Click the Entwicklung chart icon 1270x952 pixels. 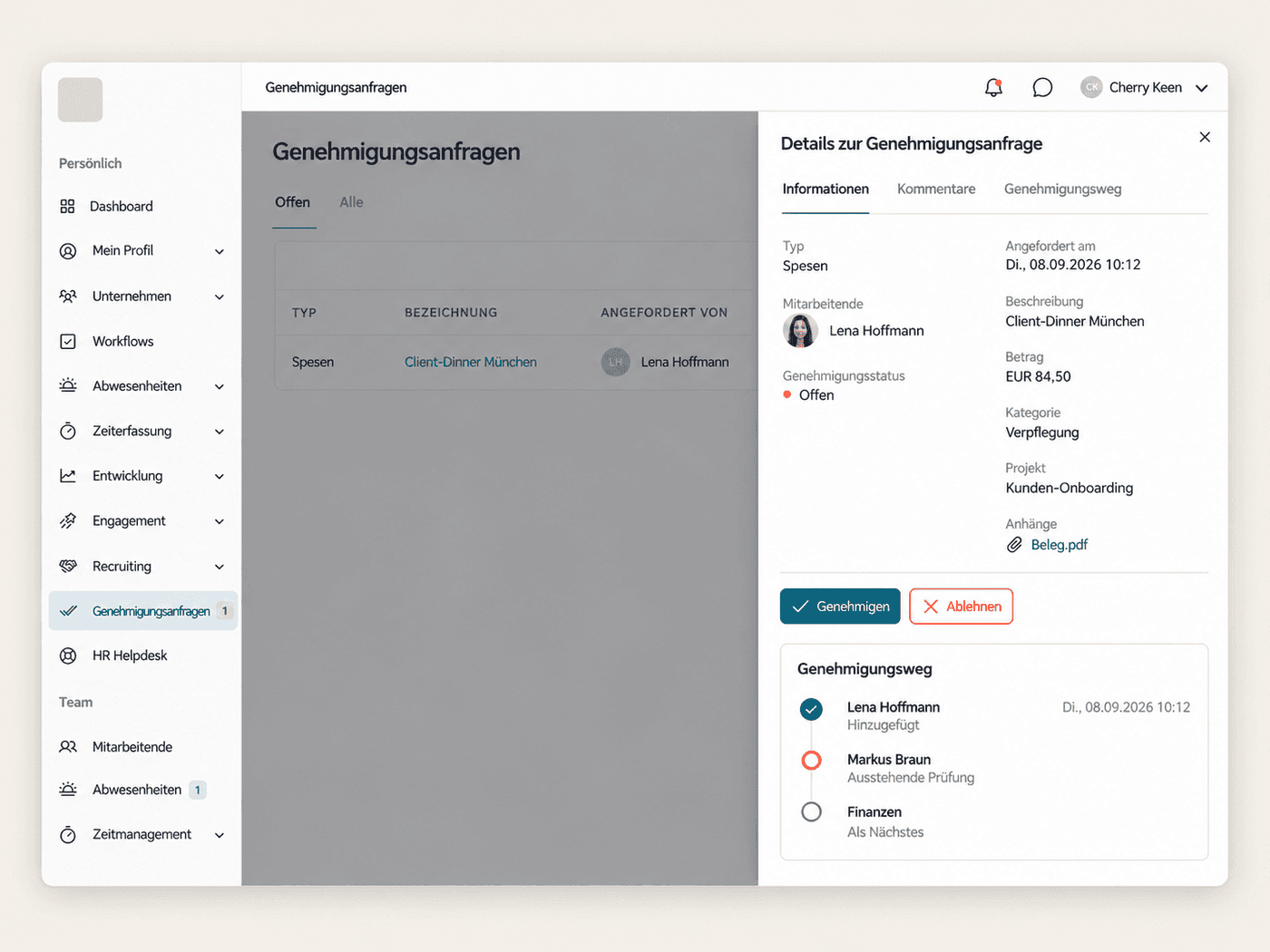click(68, 476)
